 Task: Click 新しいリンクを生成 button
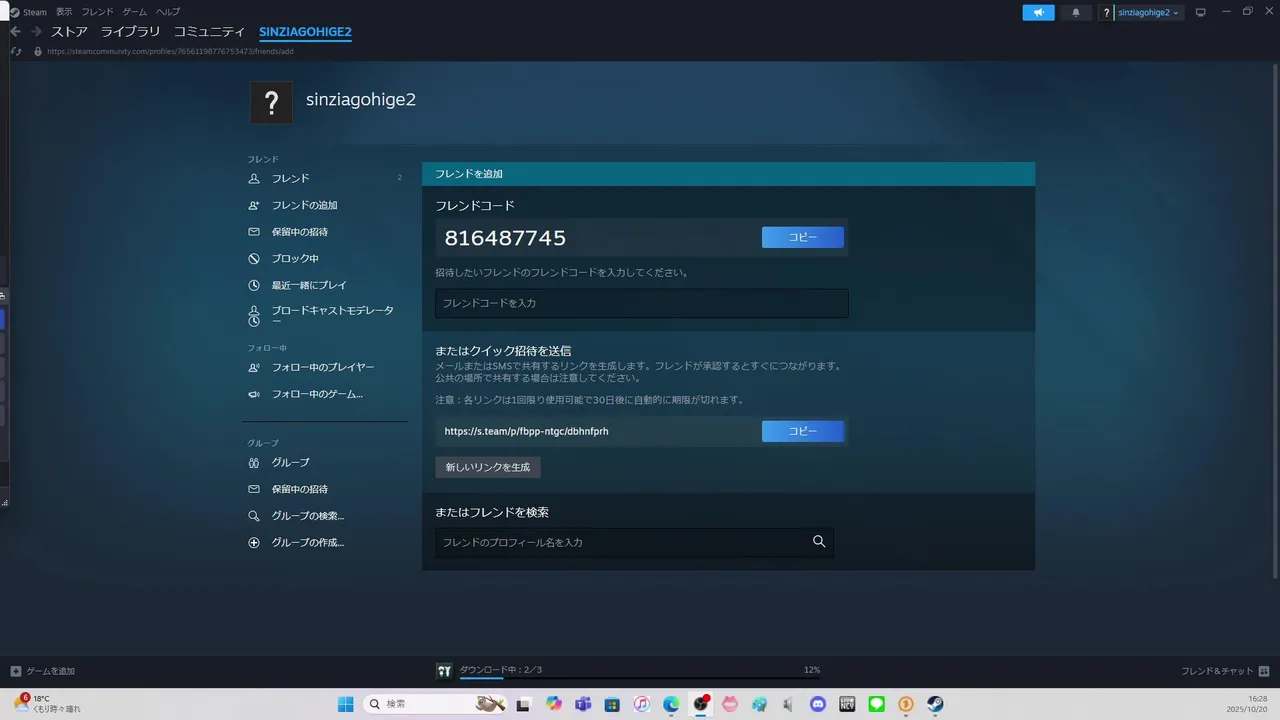point(488,467)
